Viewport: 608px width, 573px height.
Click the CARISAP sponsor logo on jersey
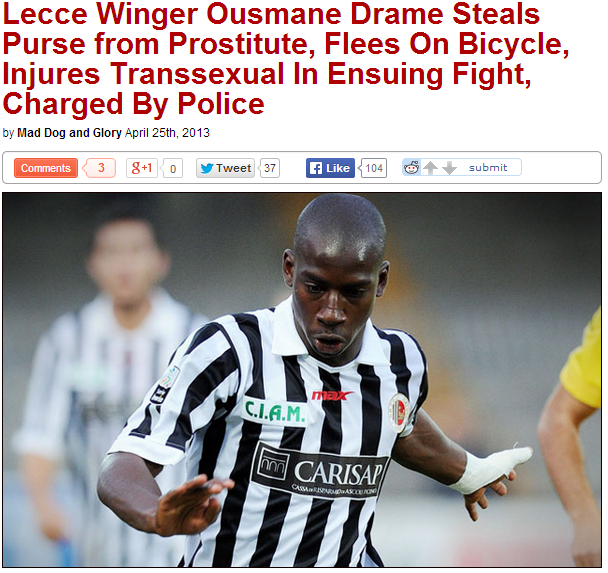click(320, 471)
